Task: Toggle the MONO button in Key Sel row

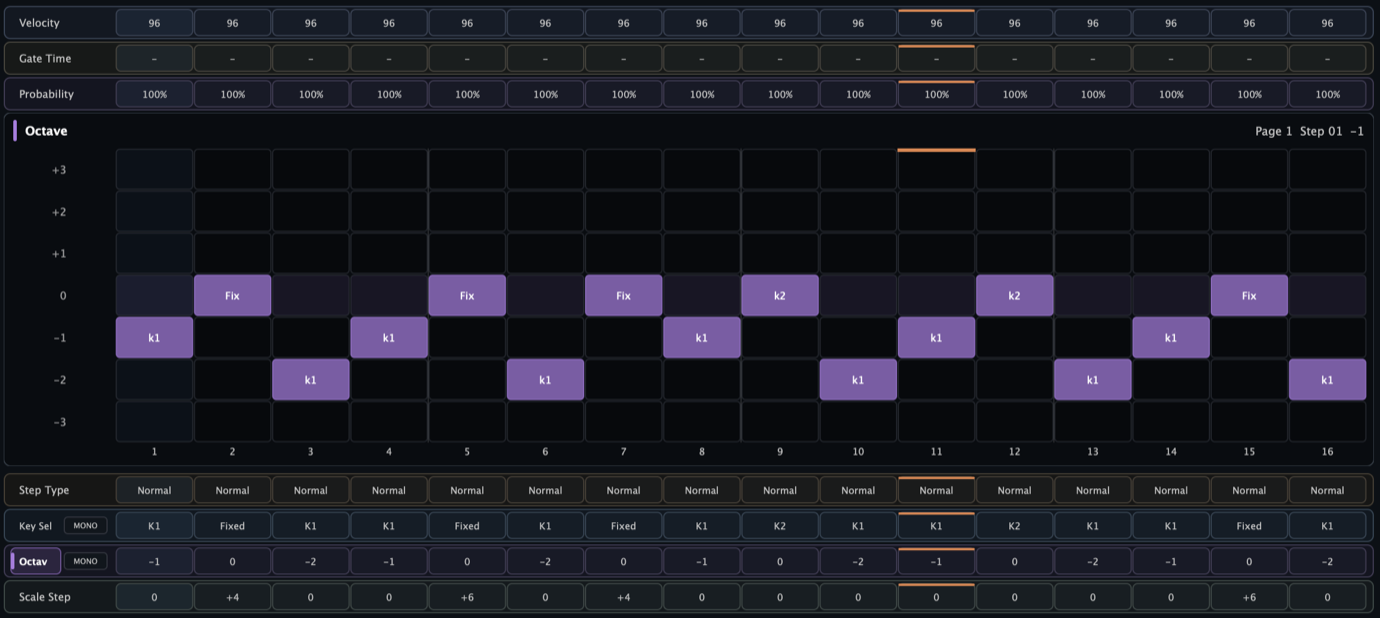Action: (x=85, y=525)
